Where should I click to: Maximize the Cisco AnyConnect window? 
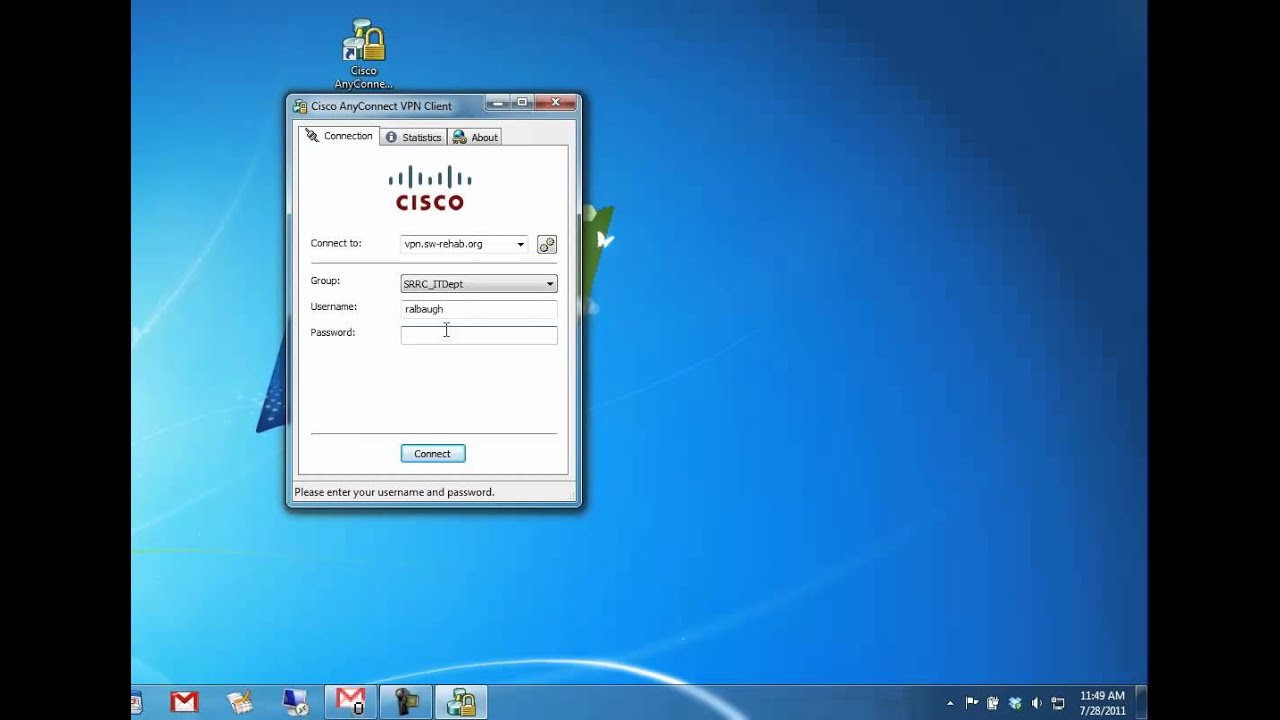522,102
